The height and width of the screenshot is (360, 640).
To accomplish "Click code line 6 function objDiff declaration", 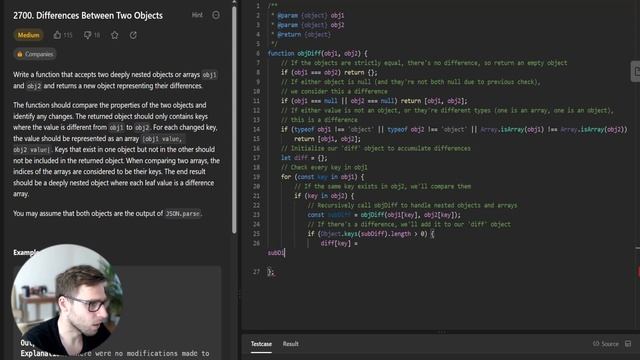I will [x=318, y=53].
